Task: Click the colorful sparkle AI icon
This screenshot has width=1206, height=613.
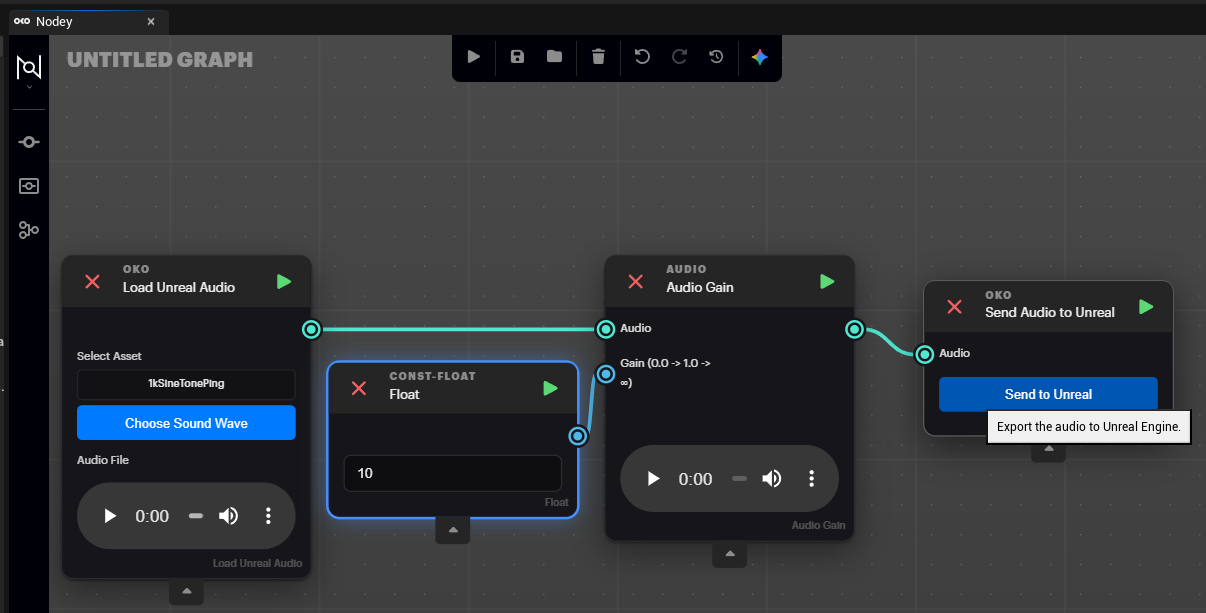Action: [x=760, y=57]
